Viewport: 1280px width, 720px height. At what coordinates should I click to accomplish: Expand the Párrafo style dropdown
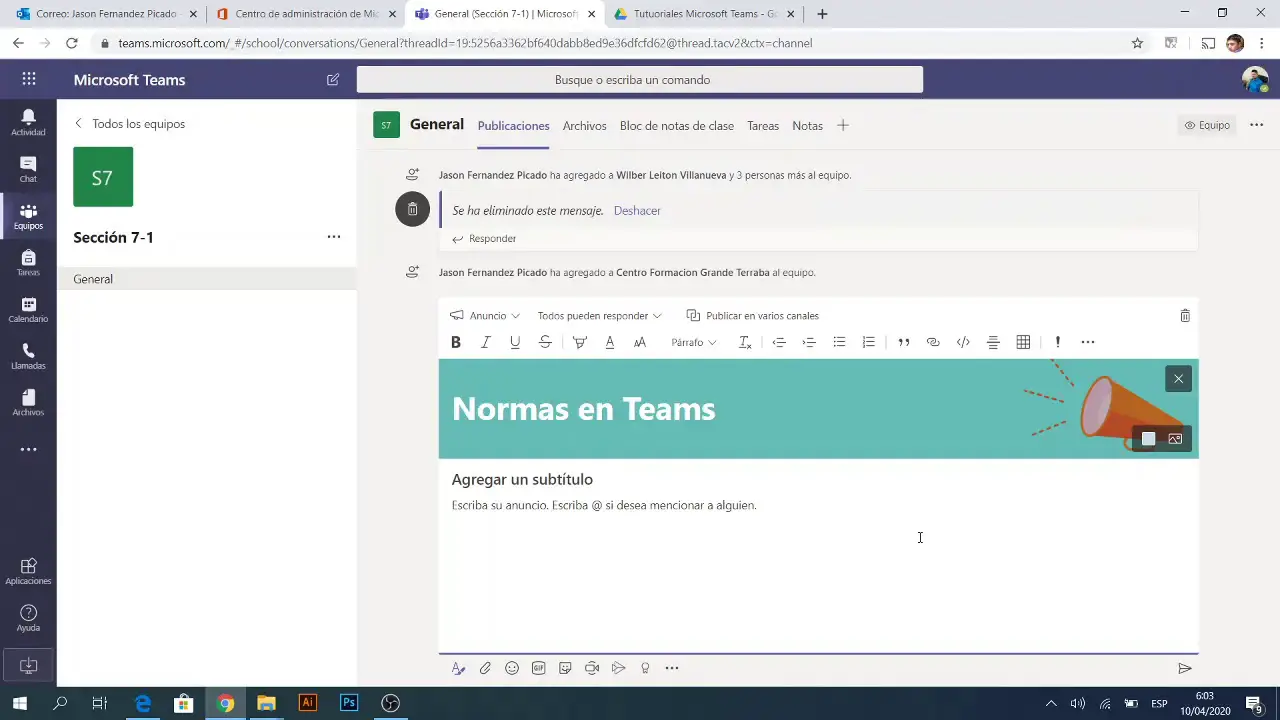click(693, 342)
